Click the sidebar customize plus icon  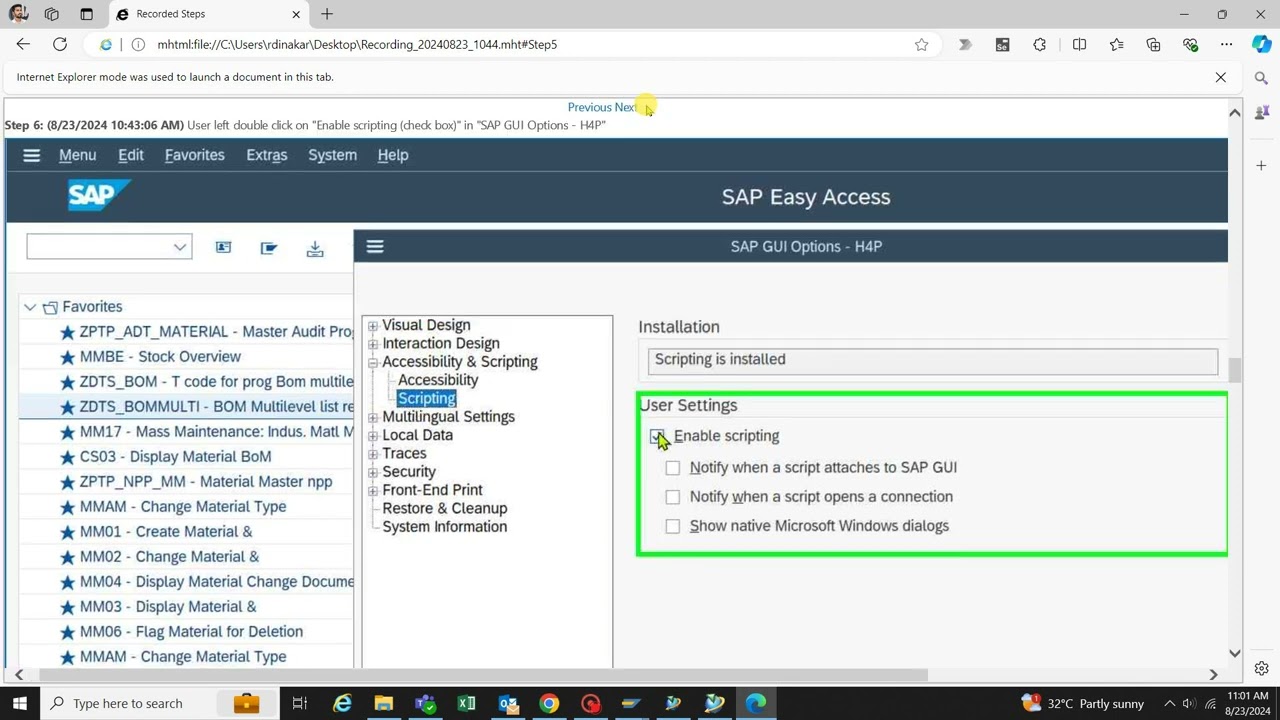1261,165
